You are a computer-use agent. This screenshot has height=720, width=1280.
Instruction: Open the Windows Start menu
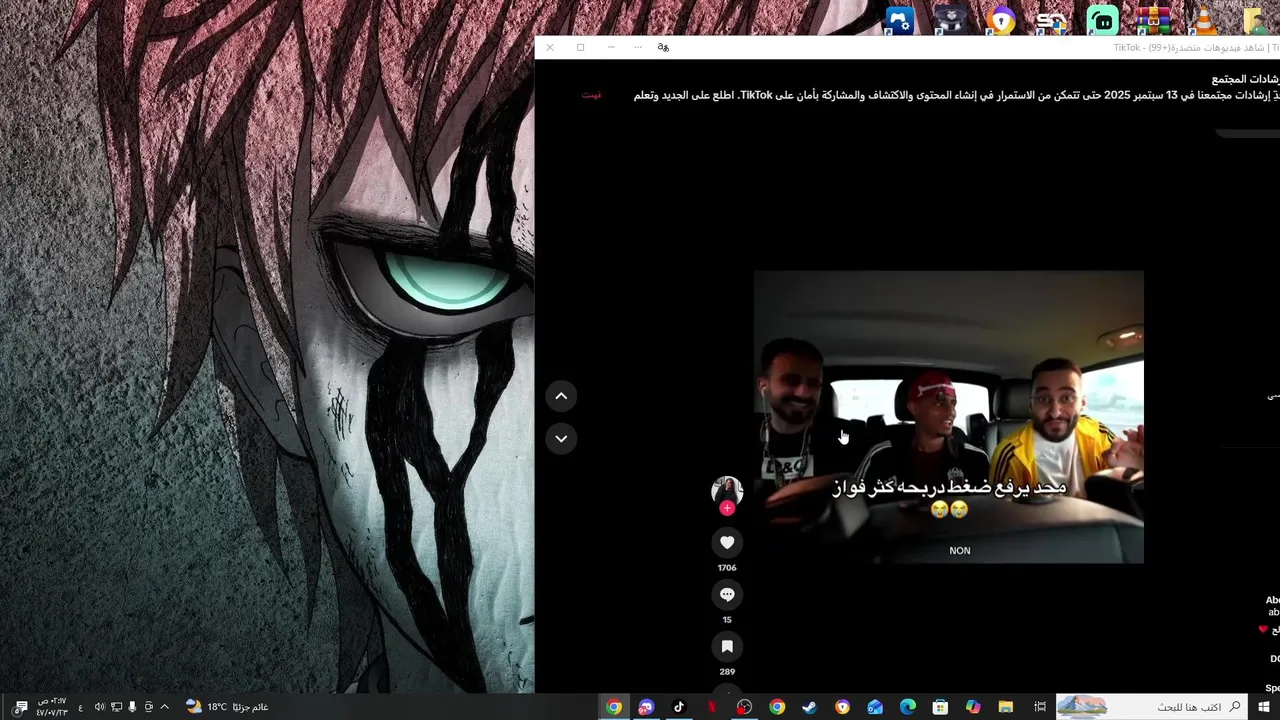[x=1264, y=707]
